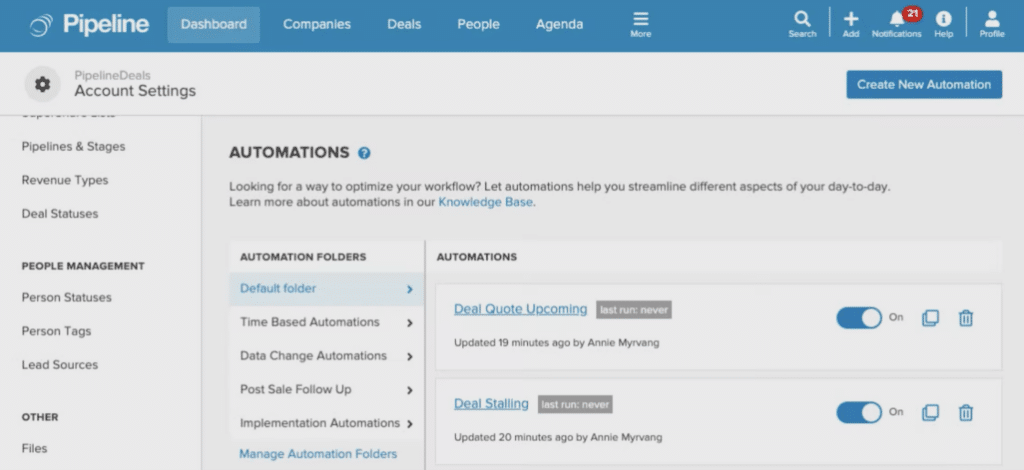Open the Deals tab

coord(404,25)
